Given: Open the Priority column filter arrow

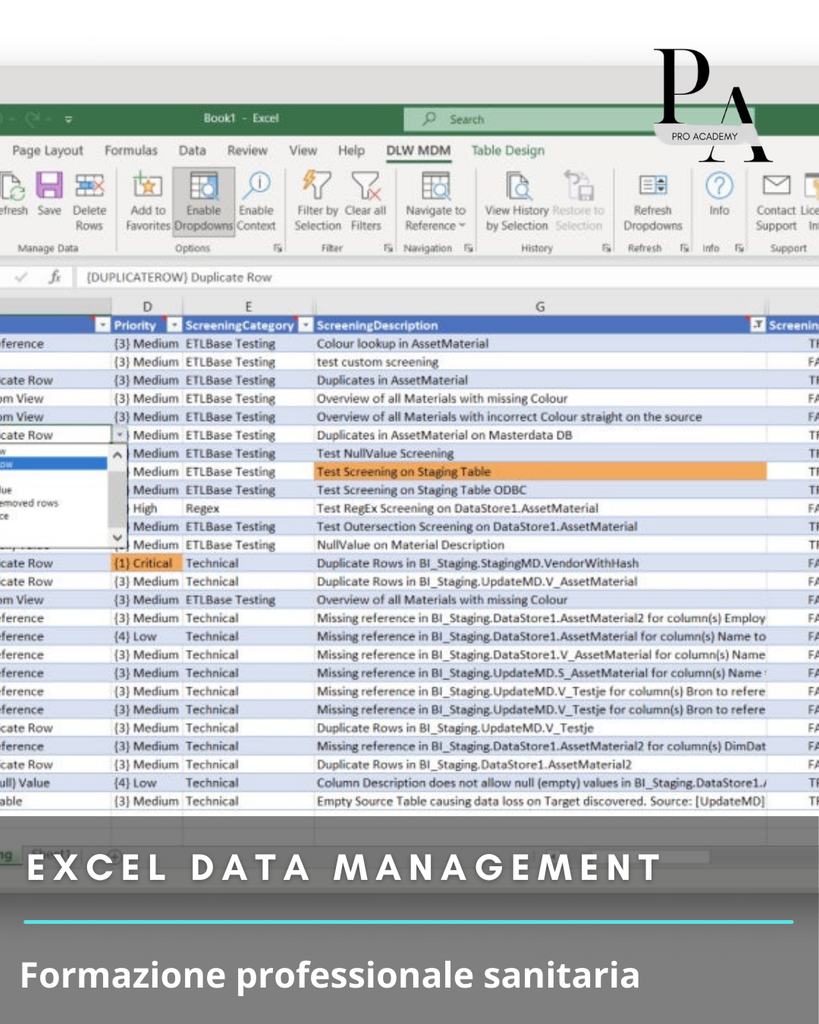Looking at the screenshot, I should click(174, 325).
